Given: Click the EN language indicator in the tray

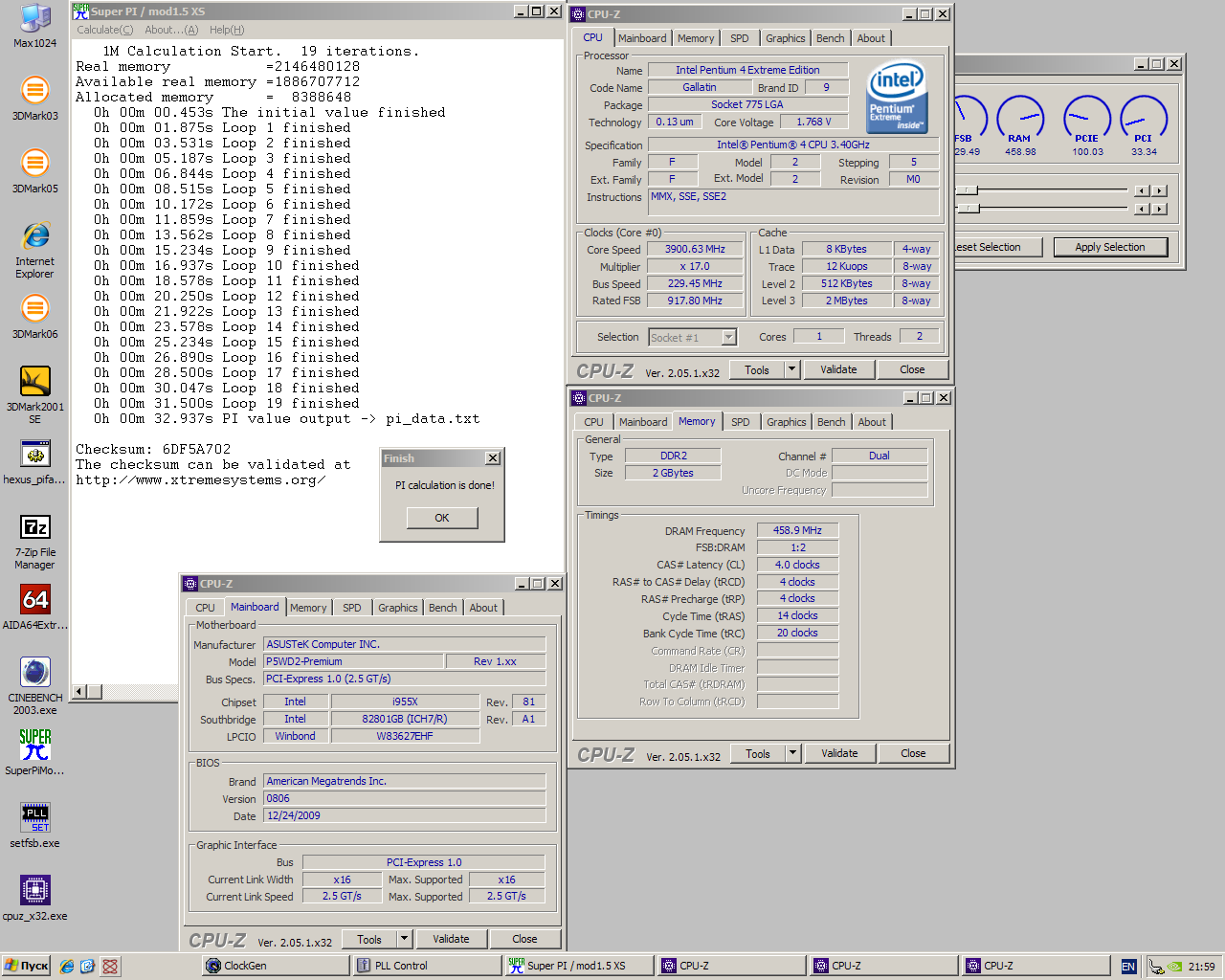Looking at the screenshot, I should [x=1128, y=967].
